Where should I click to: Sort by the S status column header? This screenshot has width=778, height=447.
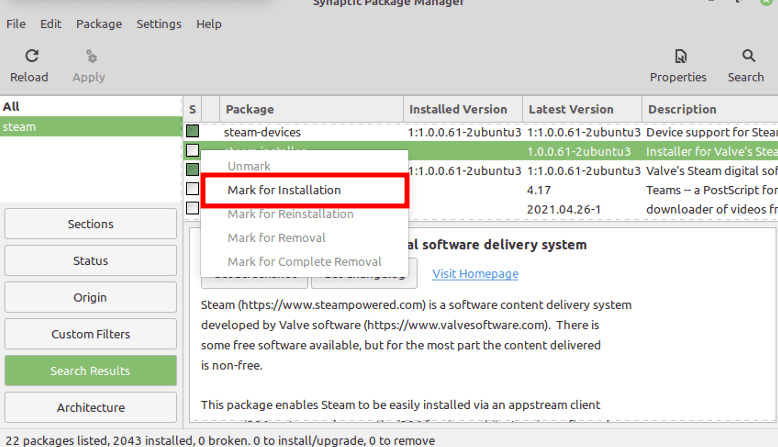pyautogui.click(x=193, y=109)
